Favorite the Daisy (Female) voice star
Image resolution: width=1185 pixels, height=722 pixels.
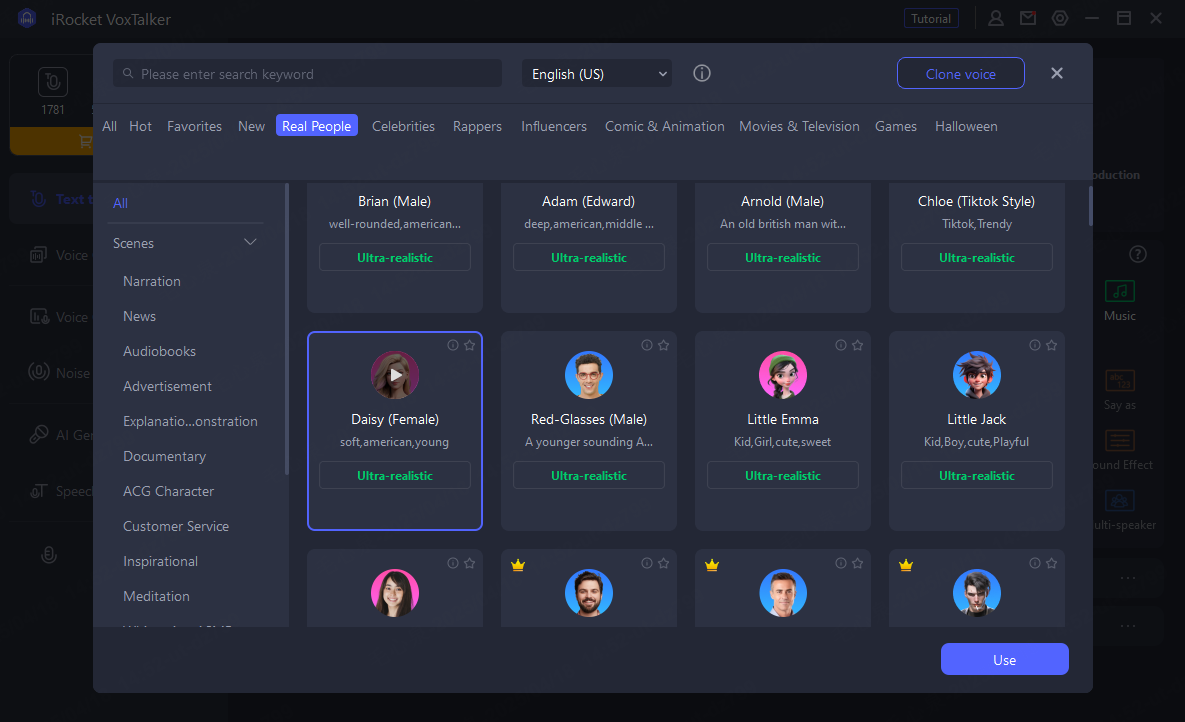(469, 346)
